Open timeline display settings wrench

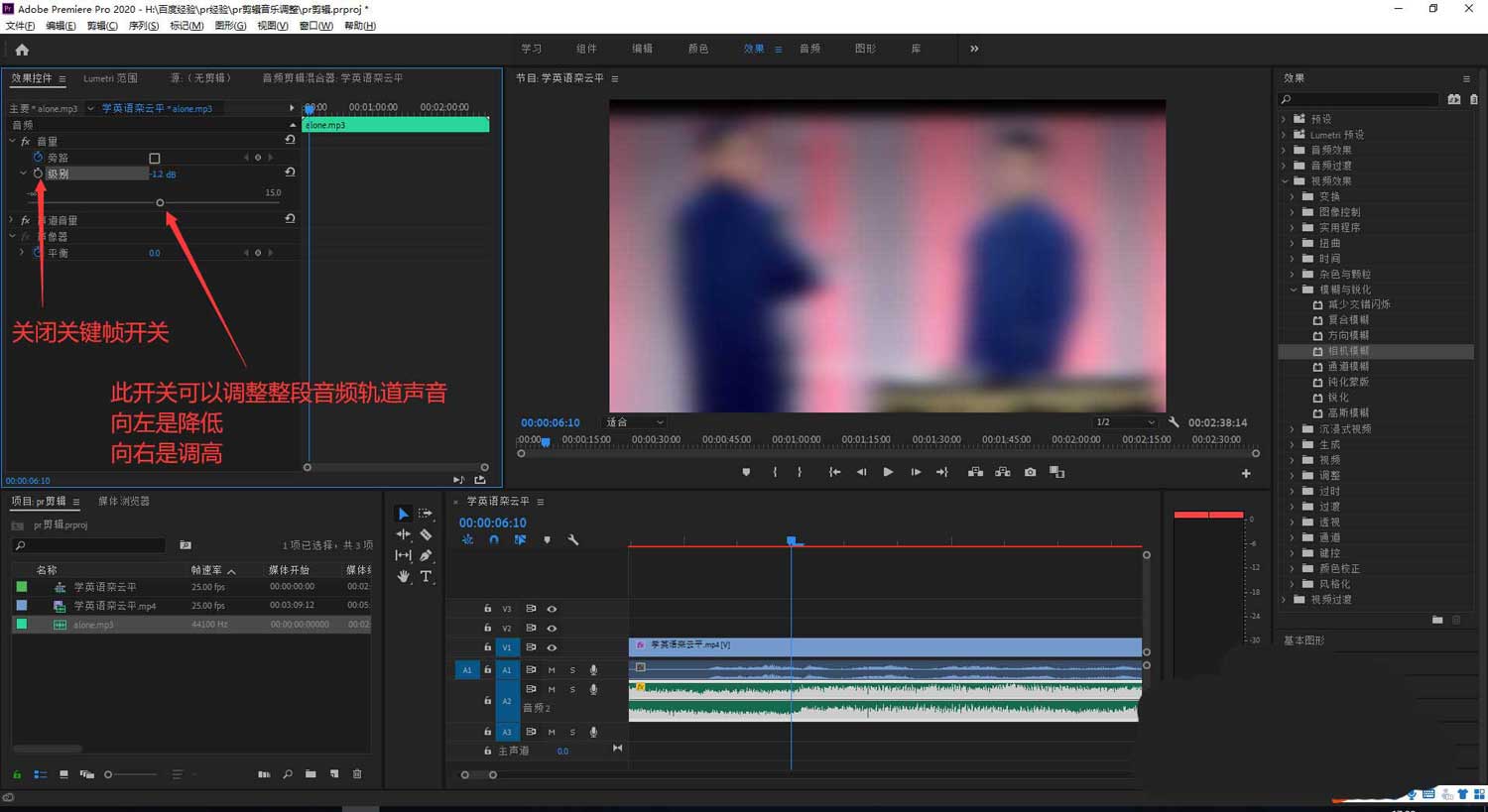tap(573, 540)
